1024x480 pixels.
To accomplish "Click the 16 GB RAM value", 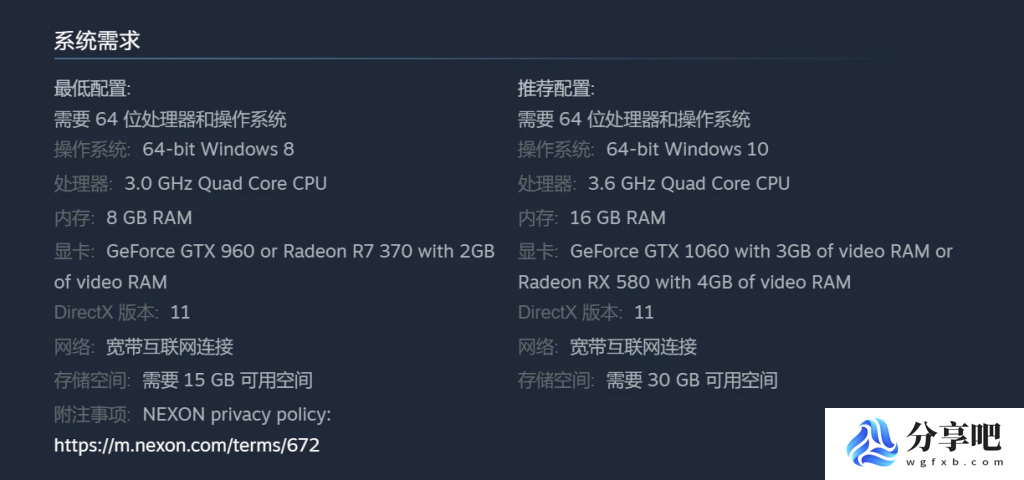I will coord(618,217).
